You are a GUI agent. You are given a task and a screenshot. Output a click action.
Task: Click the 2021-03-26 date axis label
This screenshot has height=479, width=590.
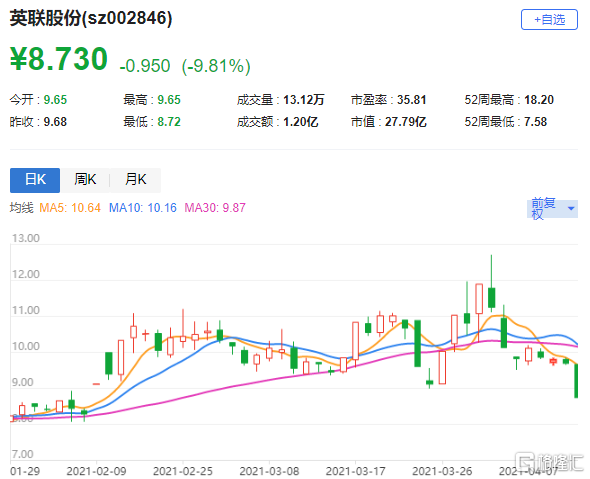click(x=442, y=471)
